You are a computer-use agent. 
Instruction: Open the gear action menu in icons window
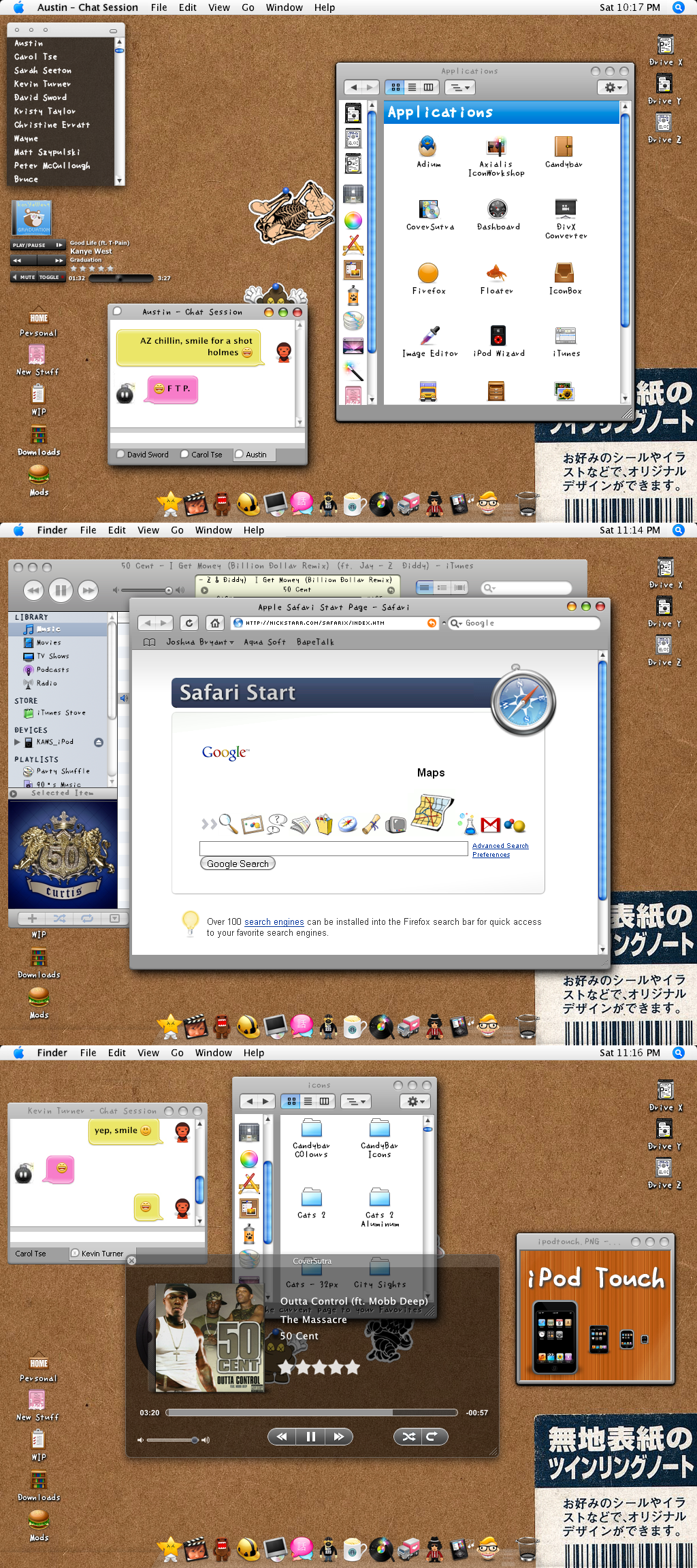click(x=415, y=1101)
